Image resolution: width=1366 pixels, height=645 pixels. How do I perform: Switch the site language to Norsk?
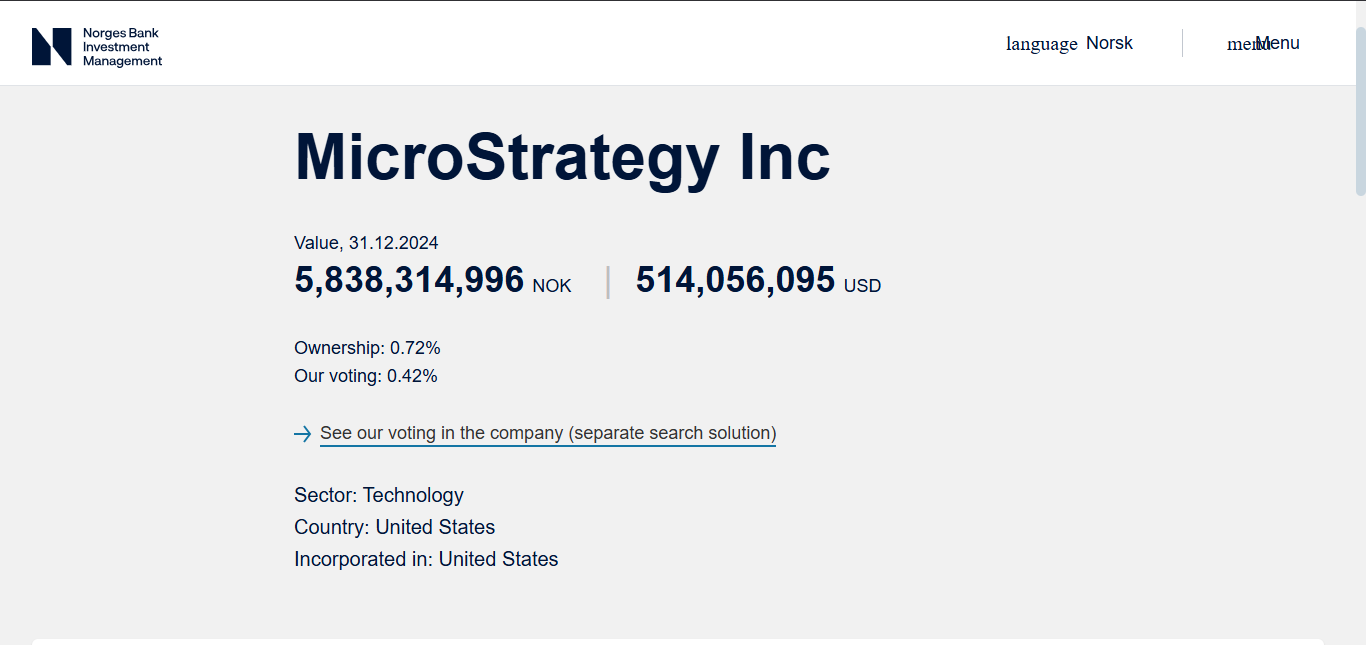click(1109, 43)
